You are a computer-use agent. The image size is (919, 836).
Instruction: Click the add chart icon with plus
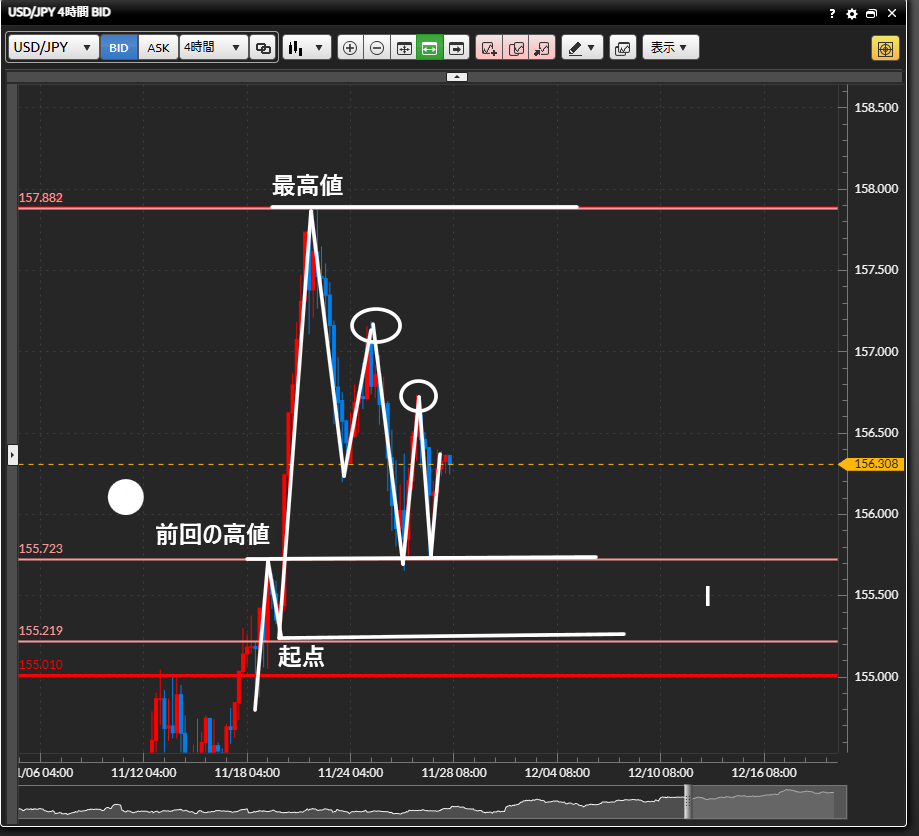tap(489, 48)
